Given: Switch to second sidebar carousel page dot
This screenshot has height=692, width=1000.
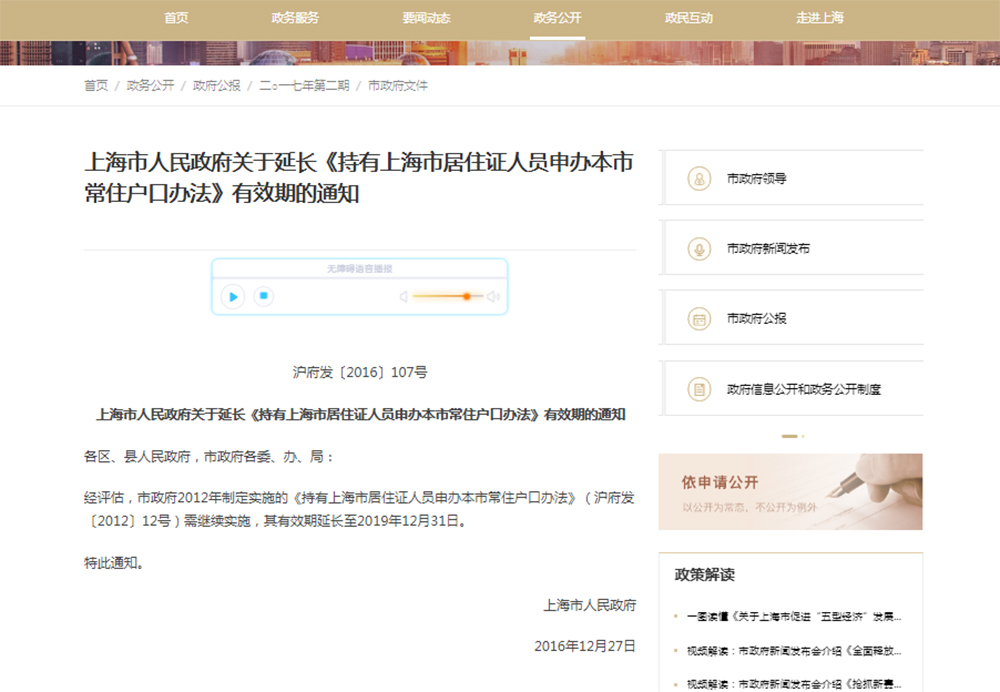Looking at the screenshot, I should pyautogui.click(x=802, y=437).
